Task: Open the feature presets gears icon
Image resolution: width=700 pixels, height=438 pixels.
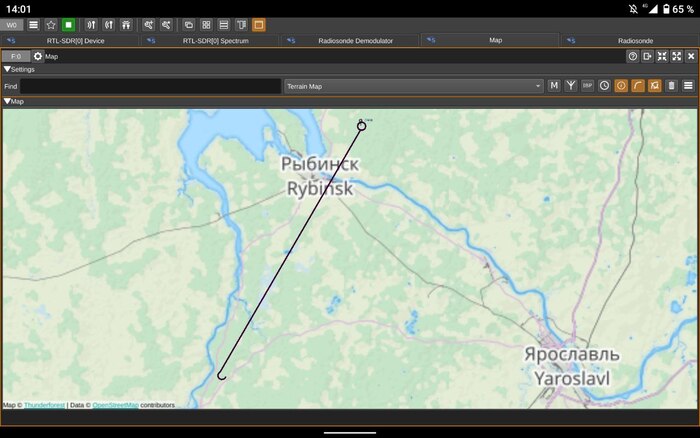Action: [166, 25]
